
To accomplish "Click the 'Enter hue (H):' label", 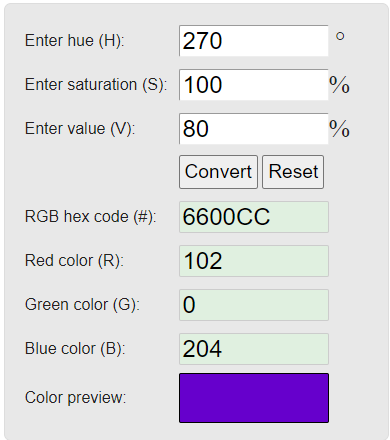I will [x=74, y=41].
